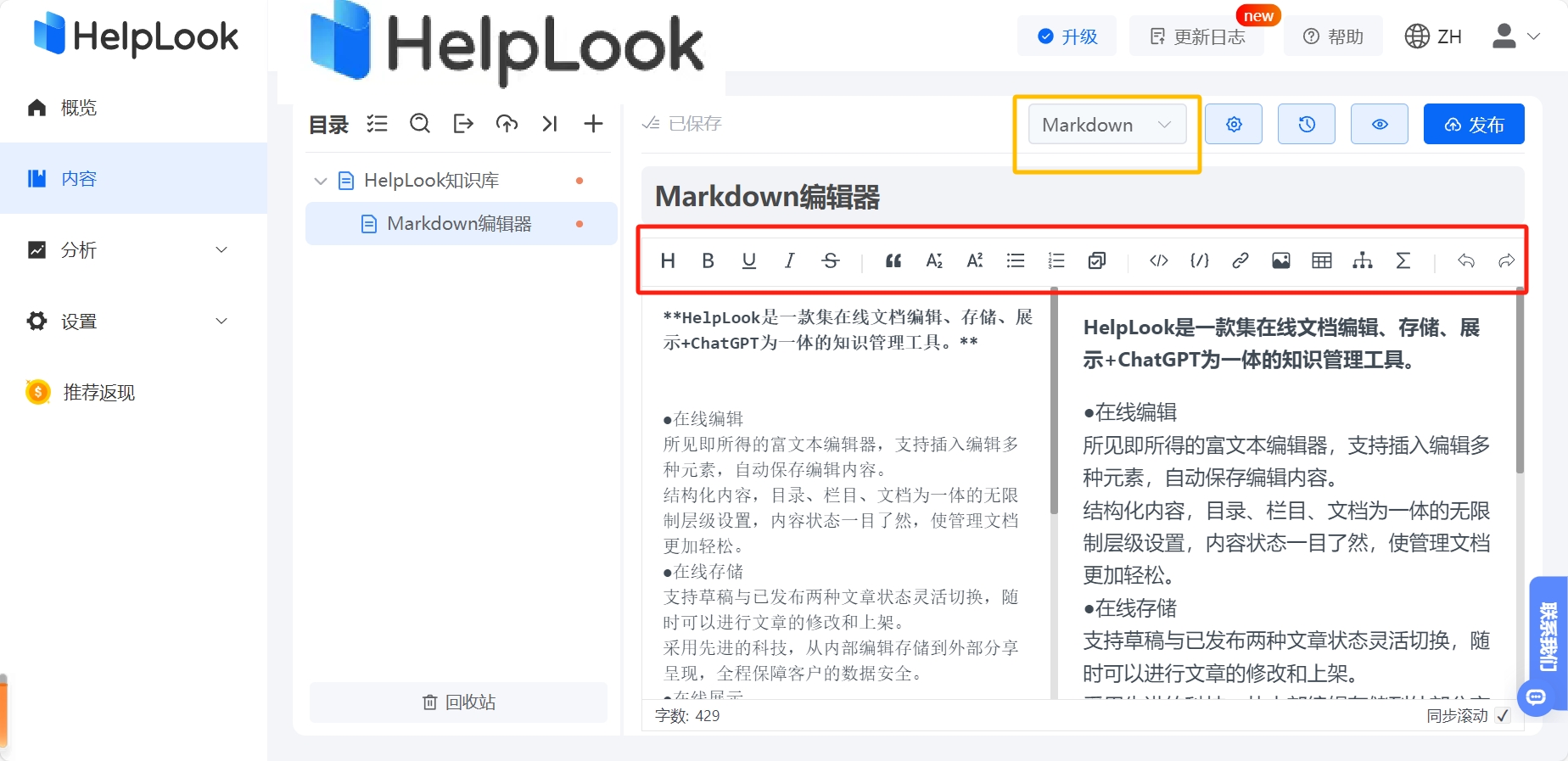Insert a hyperlink
The height and width of the screenshot is (761, 1568).
click(x=1240, y=260)
